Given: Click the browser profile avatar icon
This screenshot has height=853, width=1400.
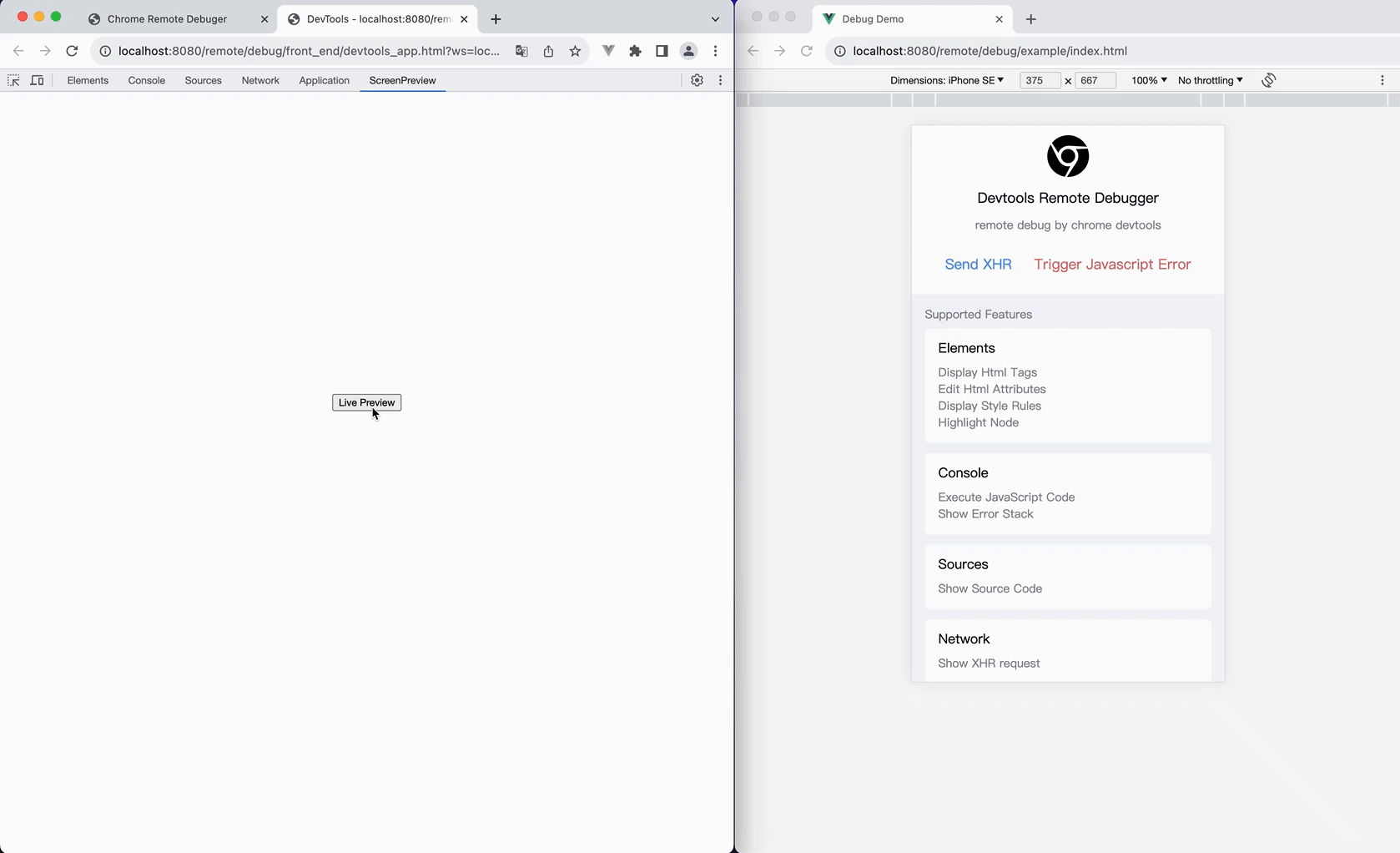Looking at the screenshot, I should pos(688,51).
